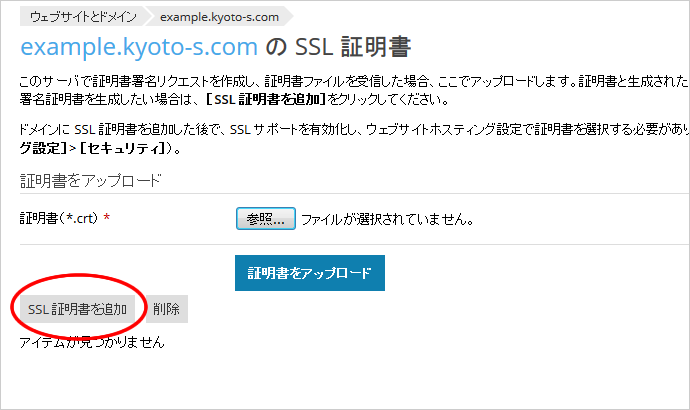Click the blue domain name in page heading

click(x=139, y=47)
